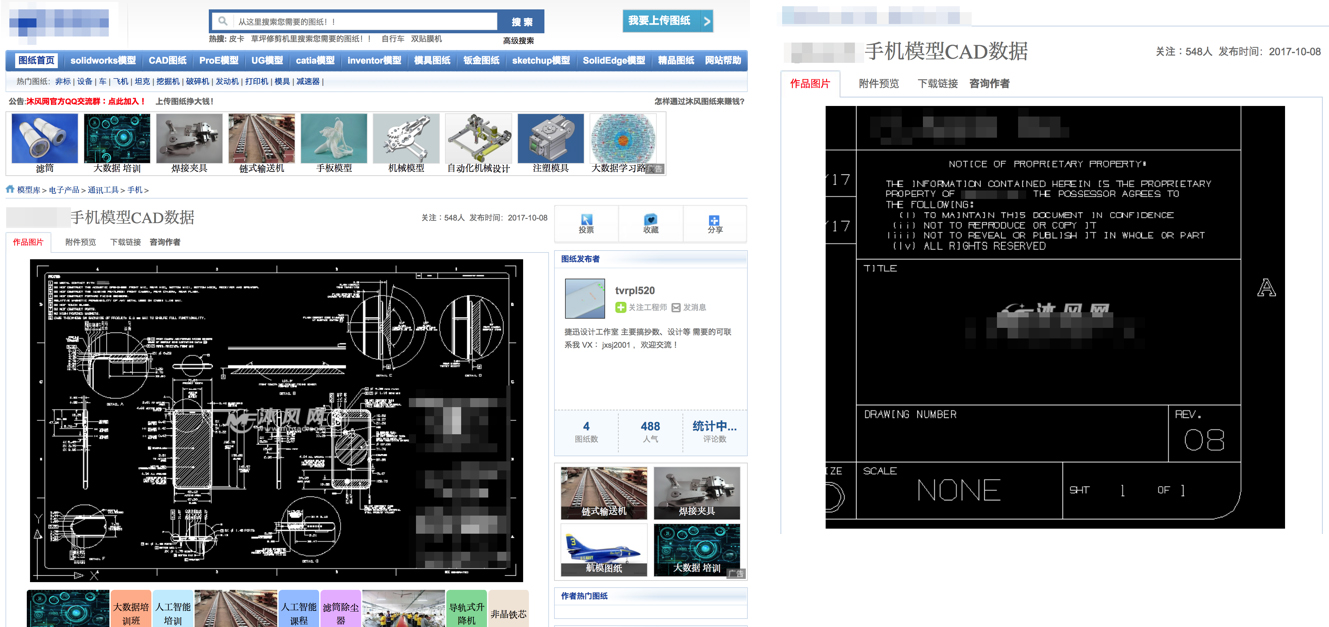Click the magnifier icon in search box
This screenshot has height=627, width=1329.
(222, 21)
